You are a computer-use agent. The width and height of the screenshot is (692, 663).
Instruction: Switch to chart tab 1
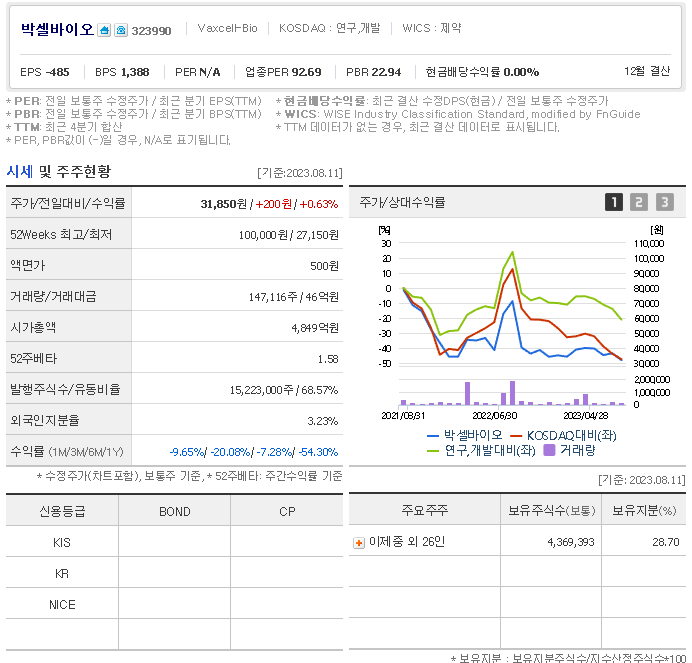coord(613,202)
